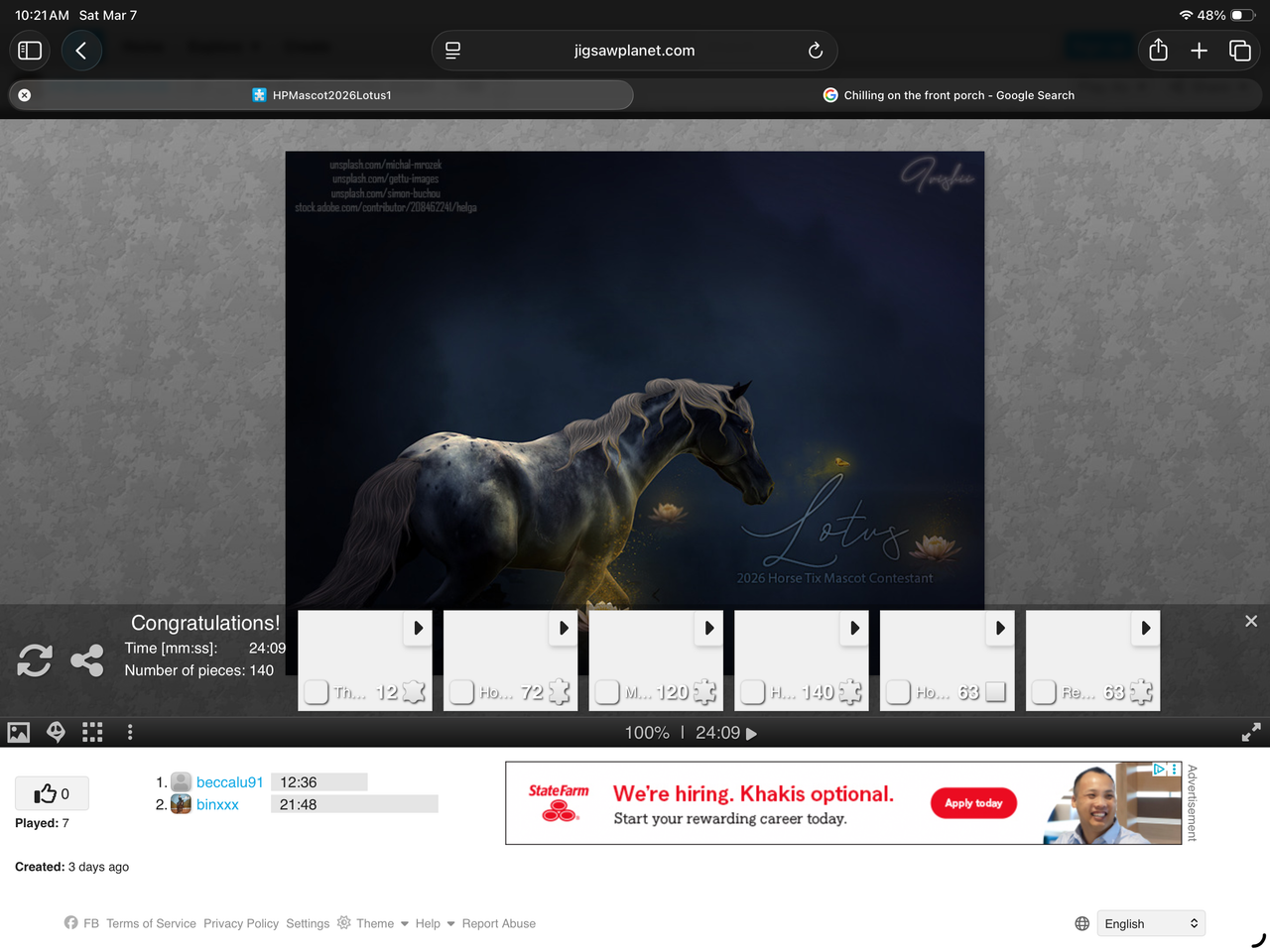Click the 12:36 time in the leaderboard
This screenshot has width=1270, height=952.
[x=298, y=782]
